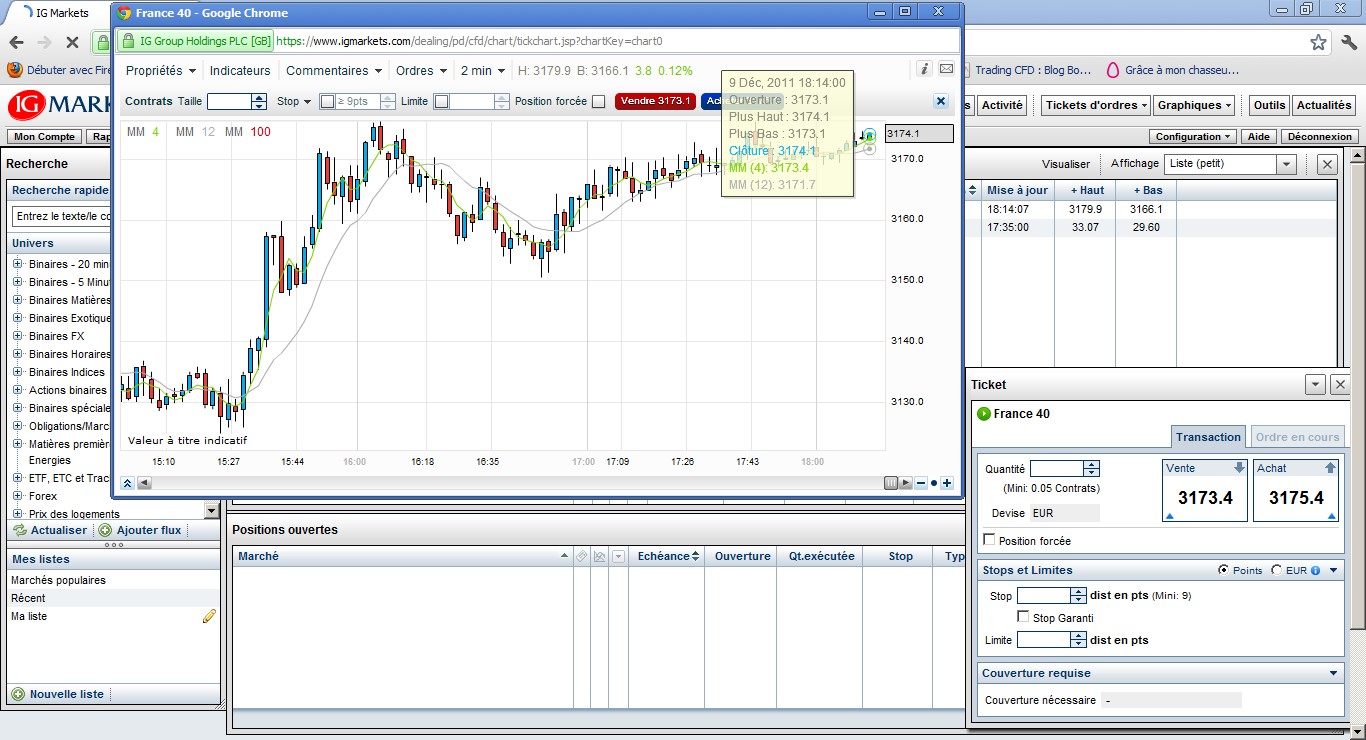Click the envelope email icon in chart toolbar
Screen dimensions: 1366x740
pos(946,69)
